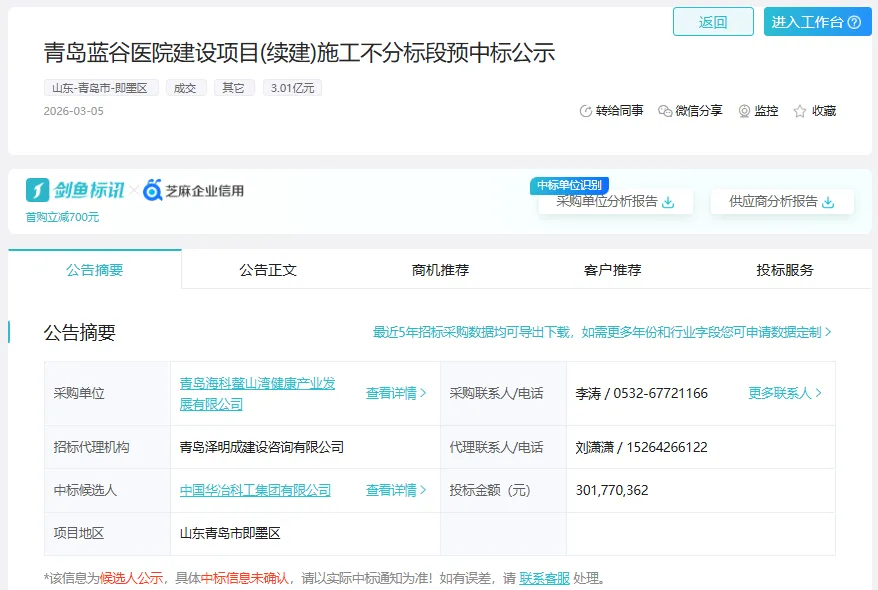Click the data export customization notice link
Screen dimensions: 878x590
click(602, 332)
